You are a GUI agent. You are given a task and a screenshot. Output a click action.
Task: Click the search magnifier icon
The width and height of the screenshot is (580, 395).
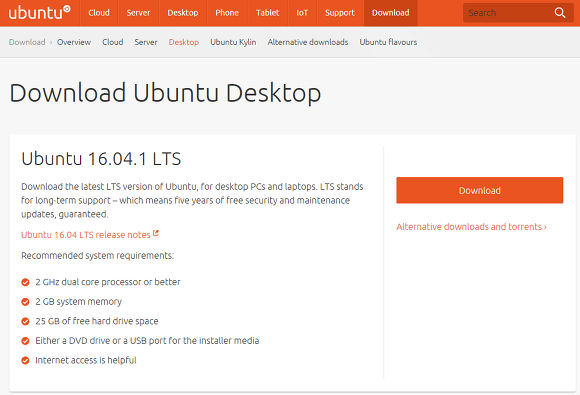[x=560, y=13]
